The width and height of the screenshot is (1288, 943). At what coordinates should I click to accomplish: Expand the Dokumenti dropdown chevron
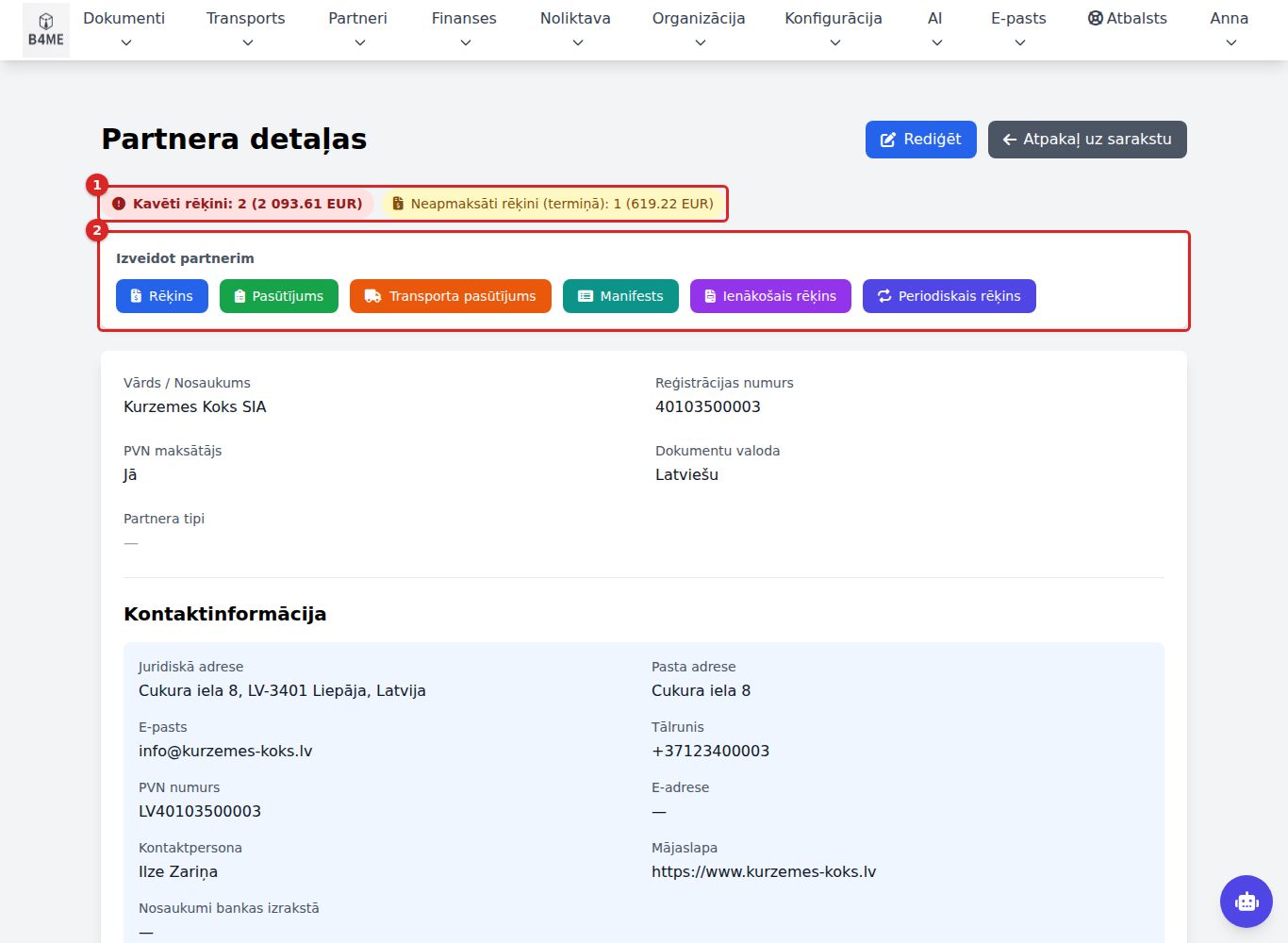[x=126, y=42]
